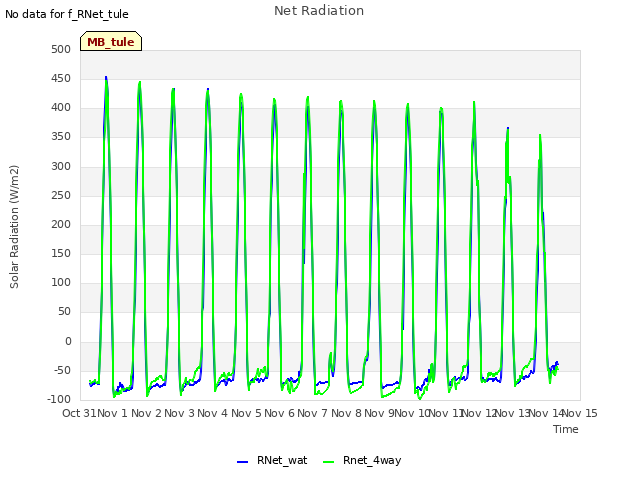Screen dimensions: 640x480
Task: Click the Nov 3 x-axis tick label
Action: click(x=180, y=413)
